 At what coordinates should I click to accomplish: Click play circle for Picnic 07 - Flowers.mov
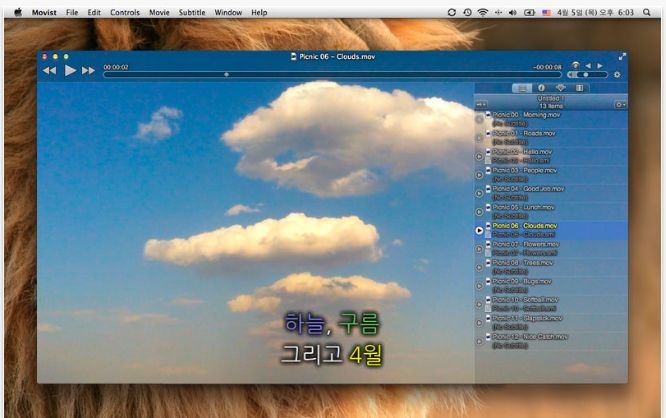(x=479, y=249)
